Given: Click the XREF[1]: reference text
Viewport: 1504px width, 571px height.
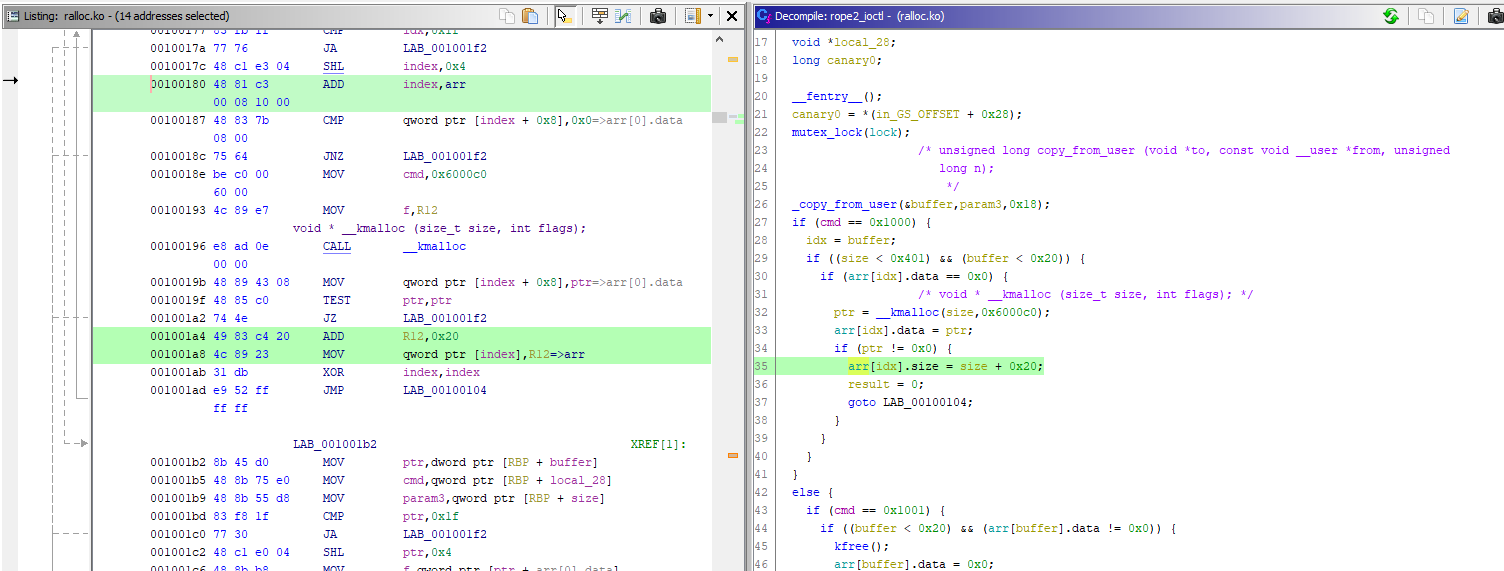Looking at the screenshot, I should (x=659, y=444).
